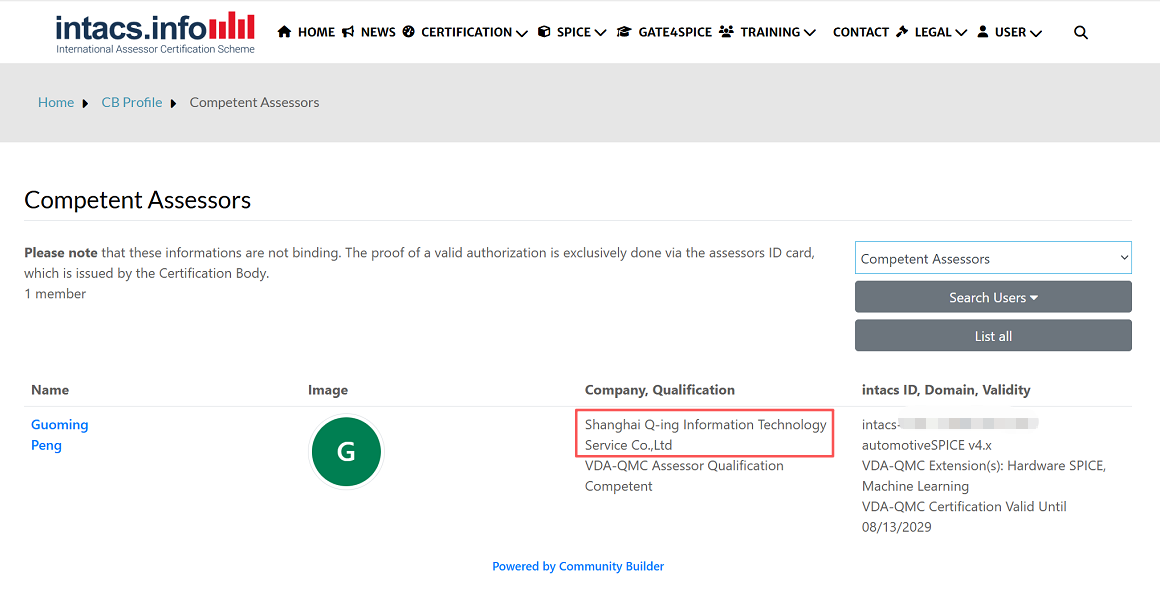
Task: Expand the Search Users button
Action: [x=993, y=297]
